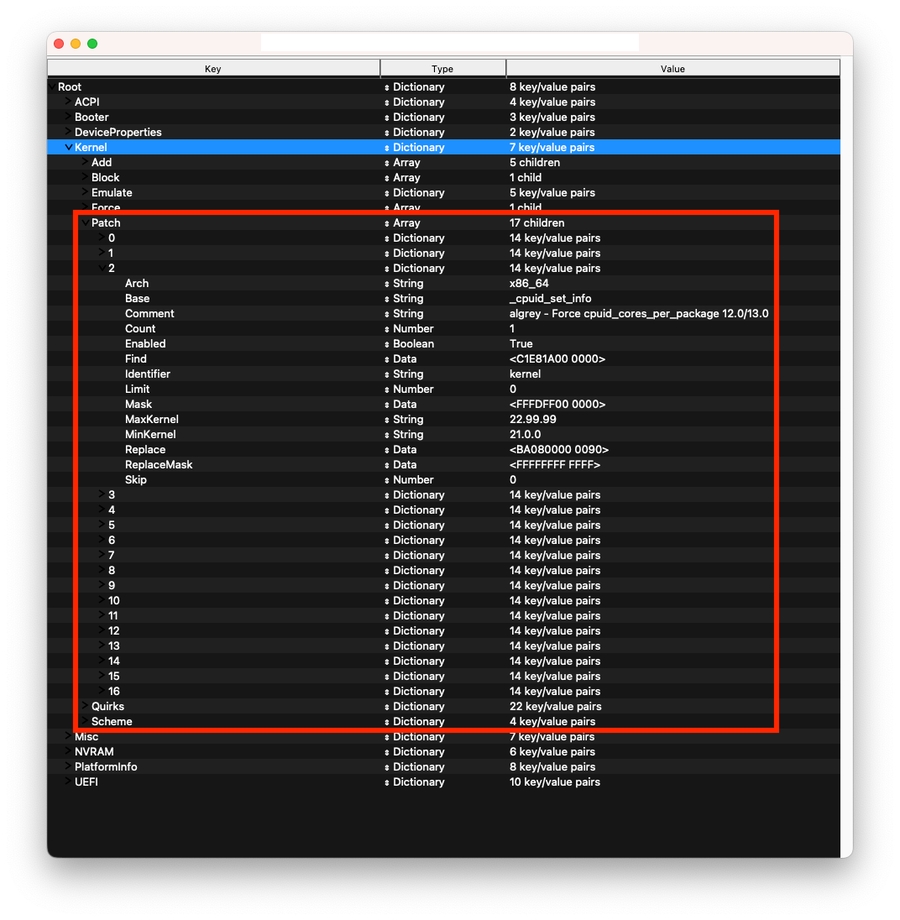The image size is (900, 920).
Task: Select the Enabled value True
Action: point(521,344)
